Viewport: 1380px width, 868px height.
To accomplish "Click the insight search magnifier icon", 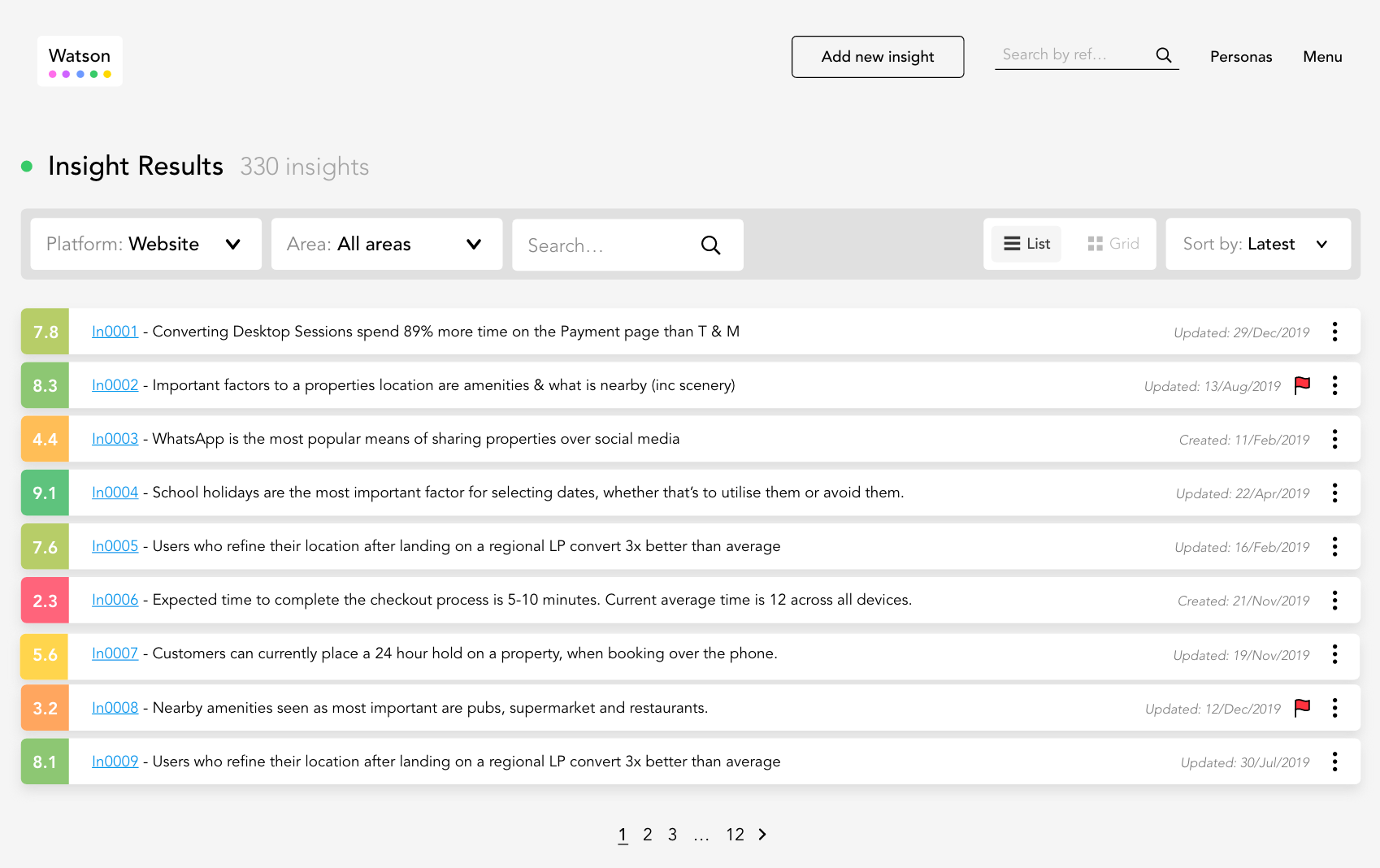I will [710, 245].
